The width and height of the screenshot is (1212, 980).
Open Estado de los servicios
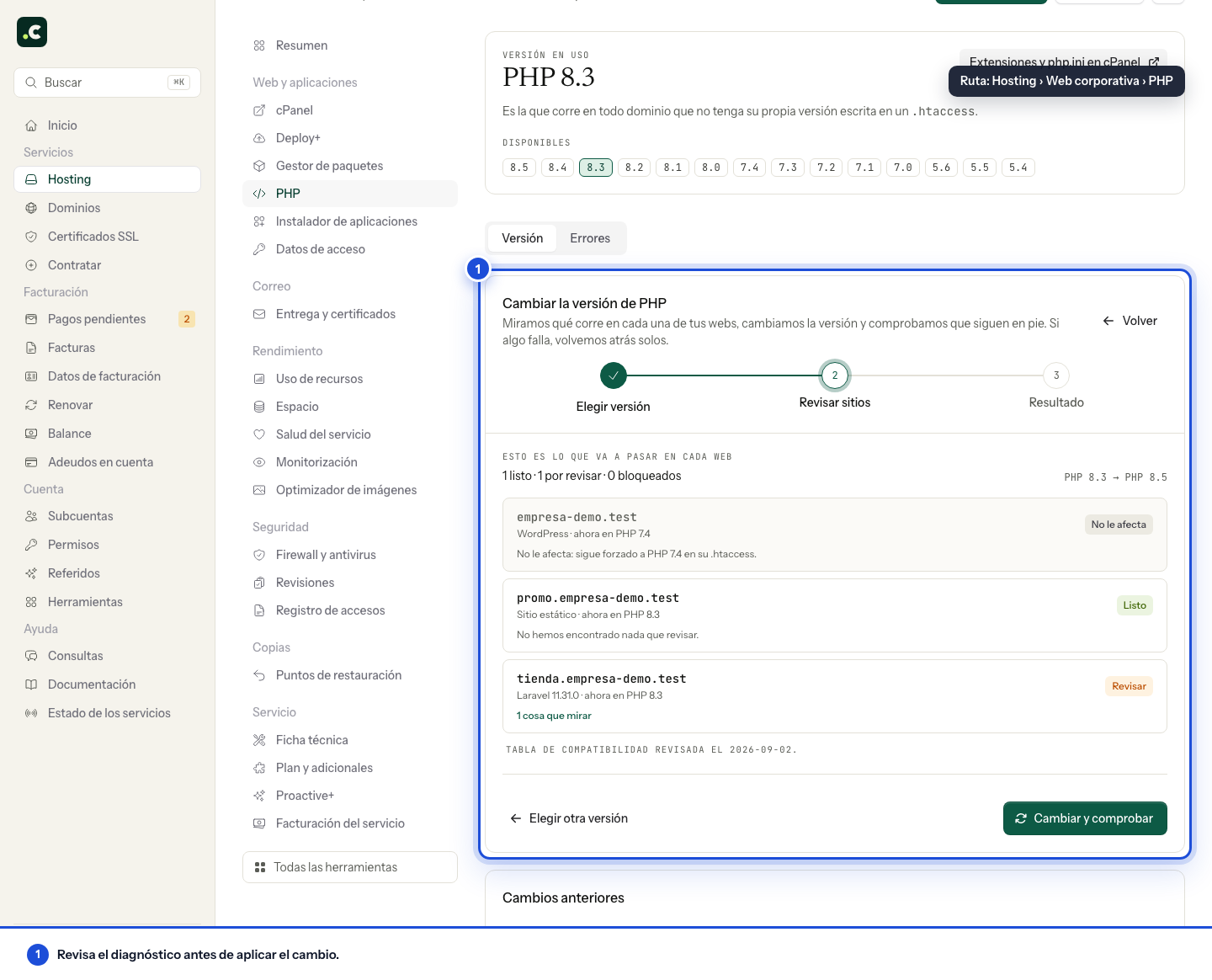pyautogui.click(x=107, y=713)
